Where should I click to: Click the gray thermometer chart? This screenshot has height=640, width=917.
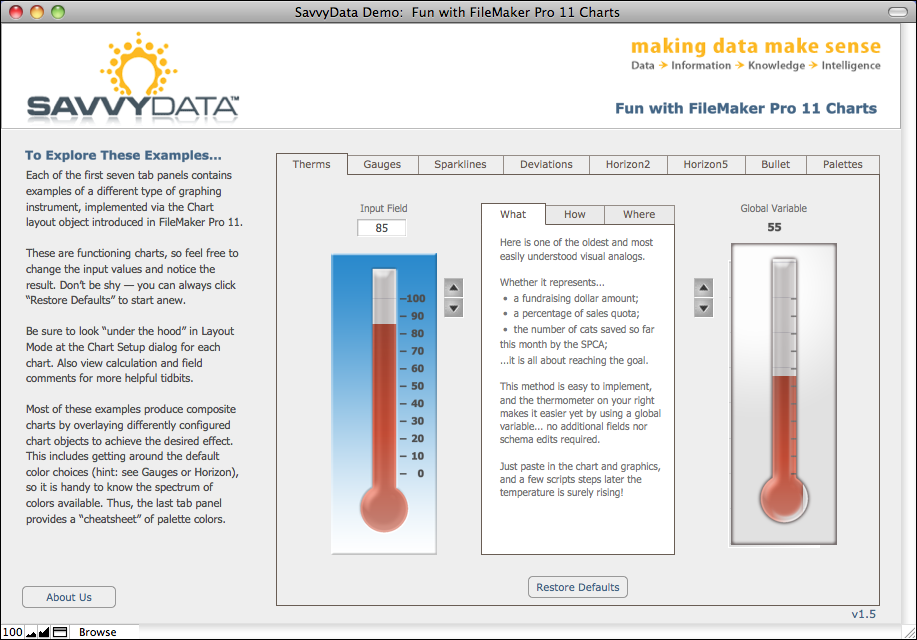[x=784, y=394]
